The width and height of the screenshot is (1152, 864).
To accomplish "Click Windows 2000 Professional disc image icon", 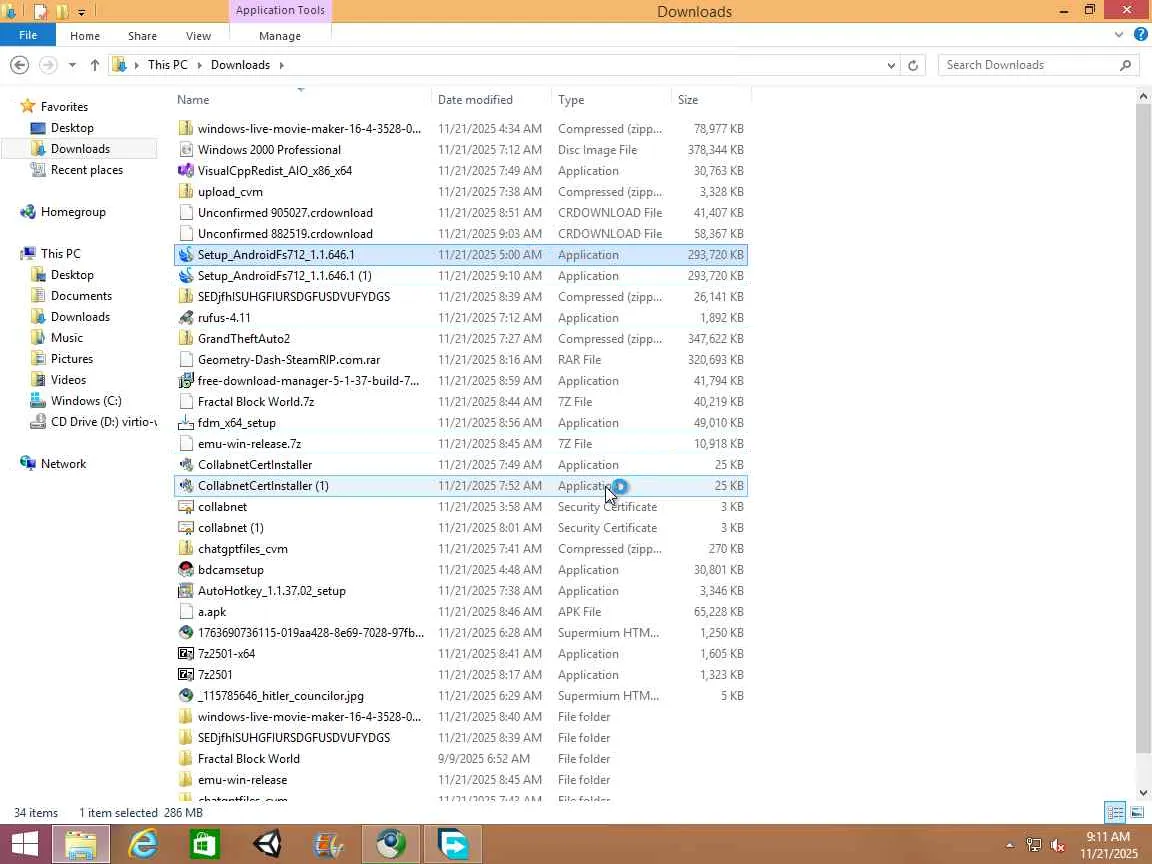I will pos(186,150).
